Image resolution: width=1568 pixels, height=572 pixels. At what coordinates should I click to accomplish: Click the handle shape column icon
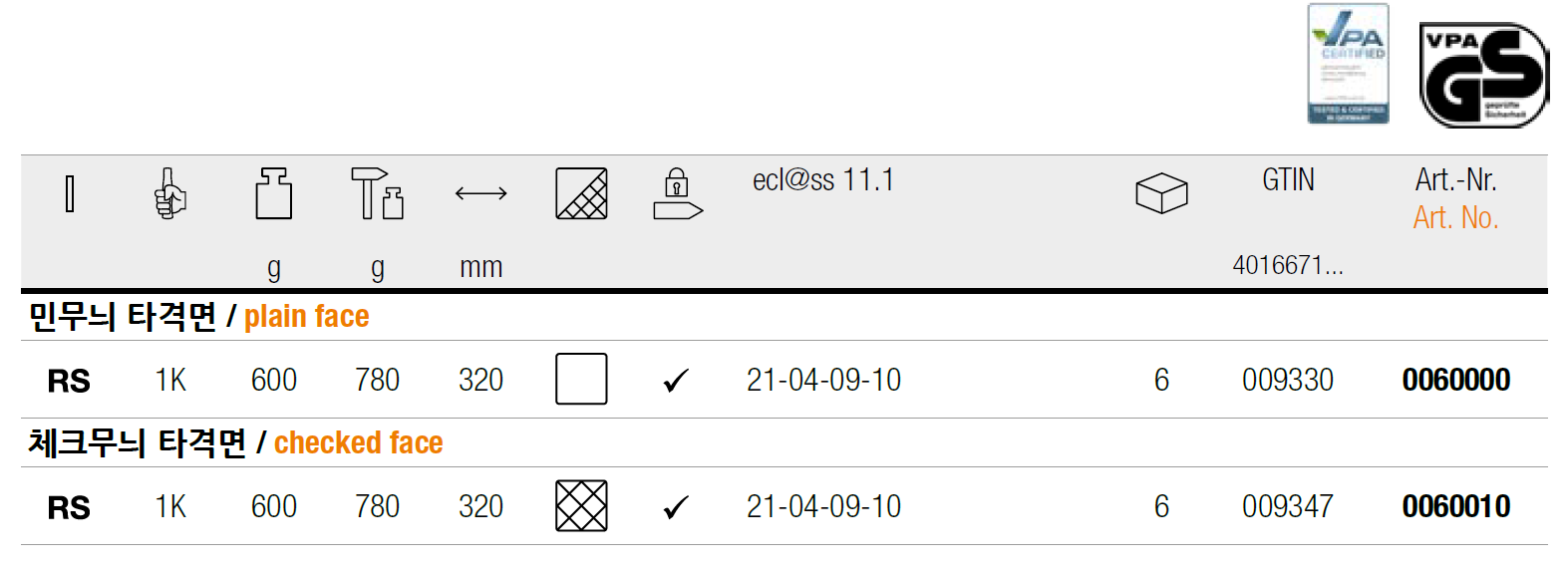[x=70, y=193]
